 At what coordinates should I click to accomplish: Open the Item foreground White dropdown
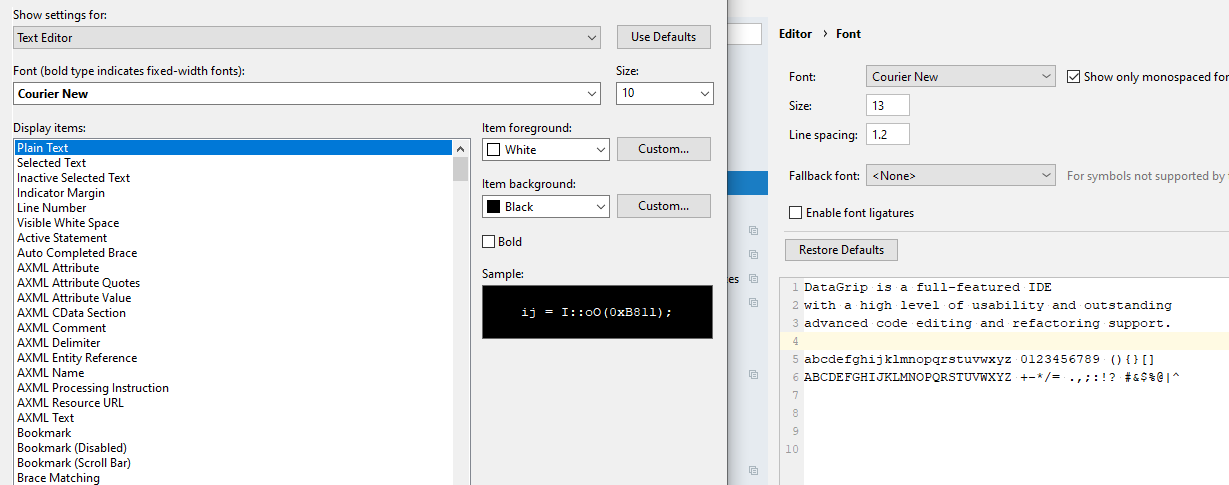pyautogui.click(x=545, y=149)
